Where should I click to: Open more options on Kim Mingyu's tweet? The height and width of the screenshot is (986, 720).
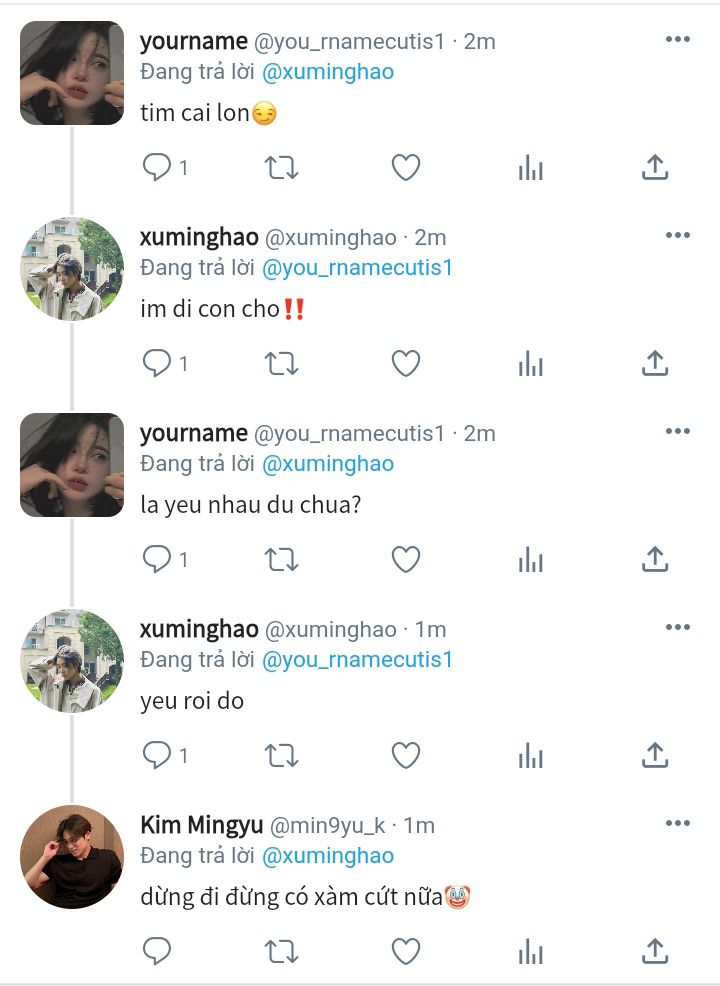pos(678,823)
